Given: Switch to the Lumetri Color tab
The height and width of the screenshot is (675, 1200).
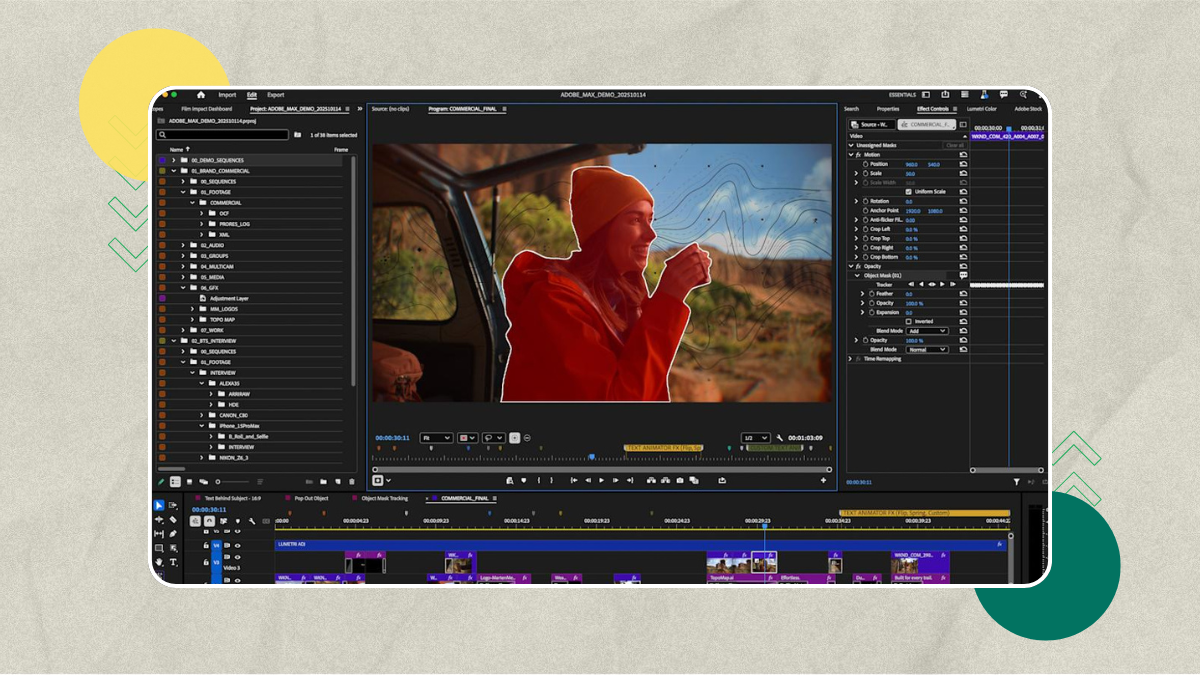Looking at the screenshot, I should [981, 109].
